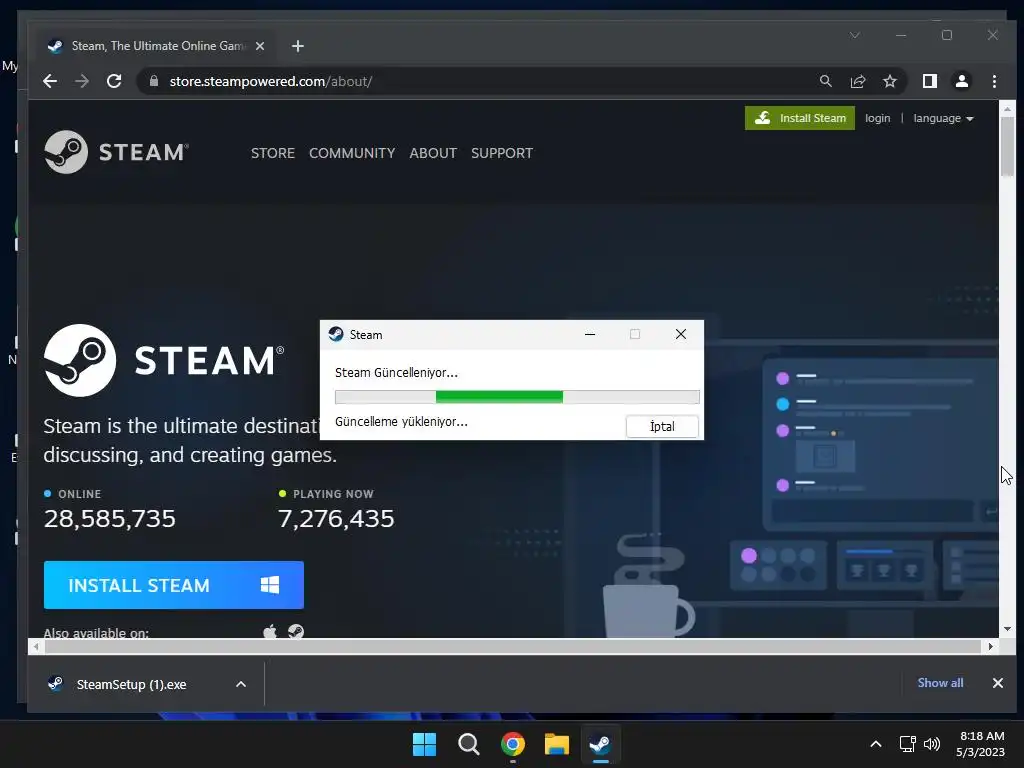Click the Steam icon in updater title bar
This screenshot has height=768, width=1024.
coord(336,334)
